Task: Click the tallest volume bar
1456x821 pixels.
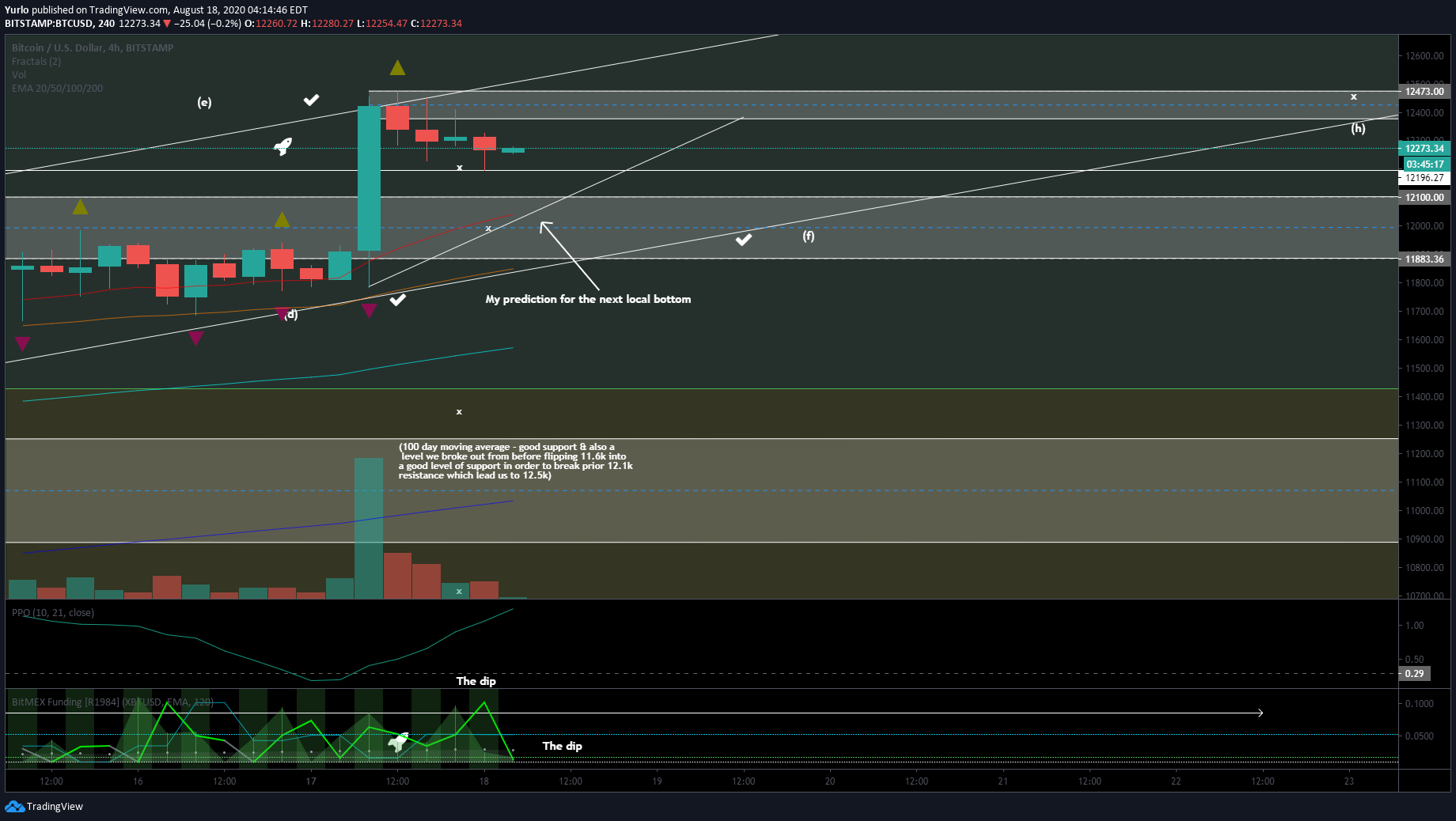Action: [369, 528]
